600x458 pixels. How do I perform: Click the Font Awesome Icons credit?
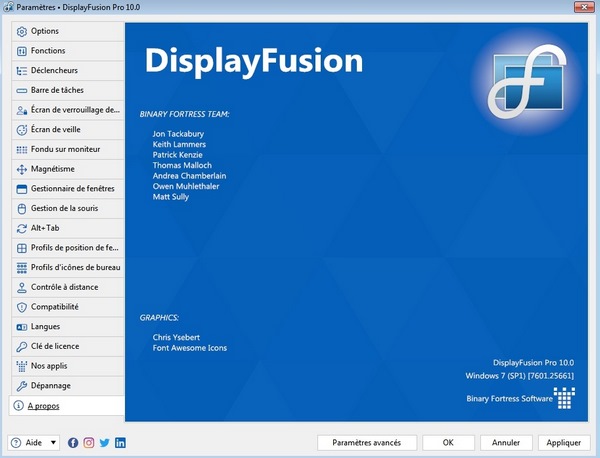pos(190,348)
